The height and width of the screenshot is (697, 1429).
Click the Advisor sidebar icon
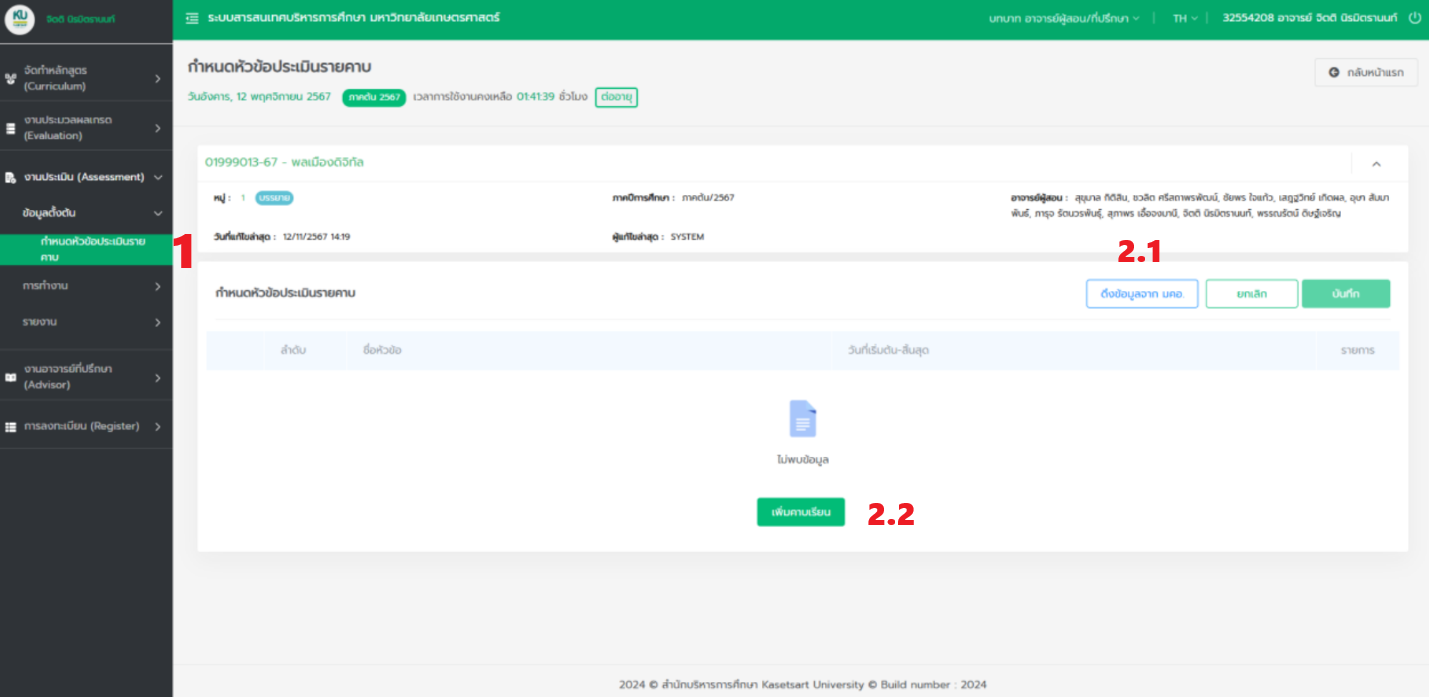[11, 377]
